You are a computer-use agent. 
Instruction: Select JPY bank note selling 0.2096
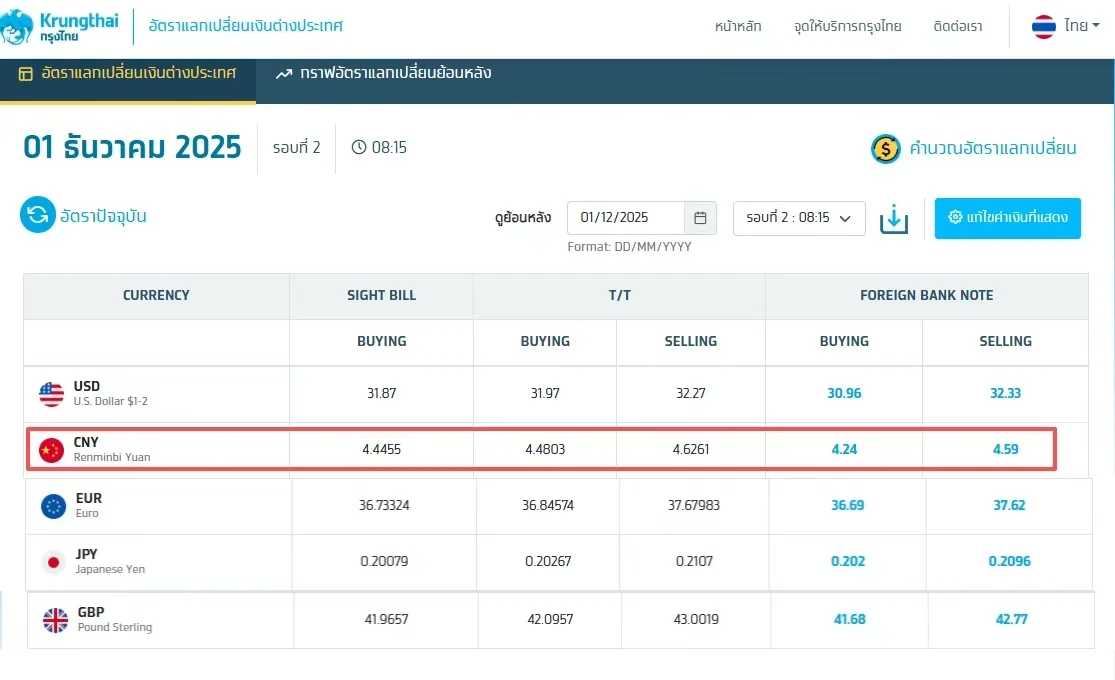click(1009, 561)
